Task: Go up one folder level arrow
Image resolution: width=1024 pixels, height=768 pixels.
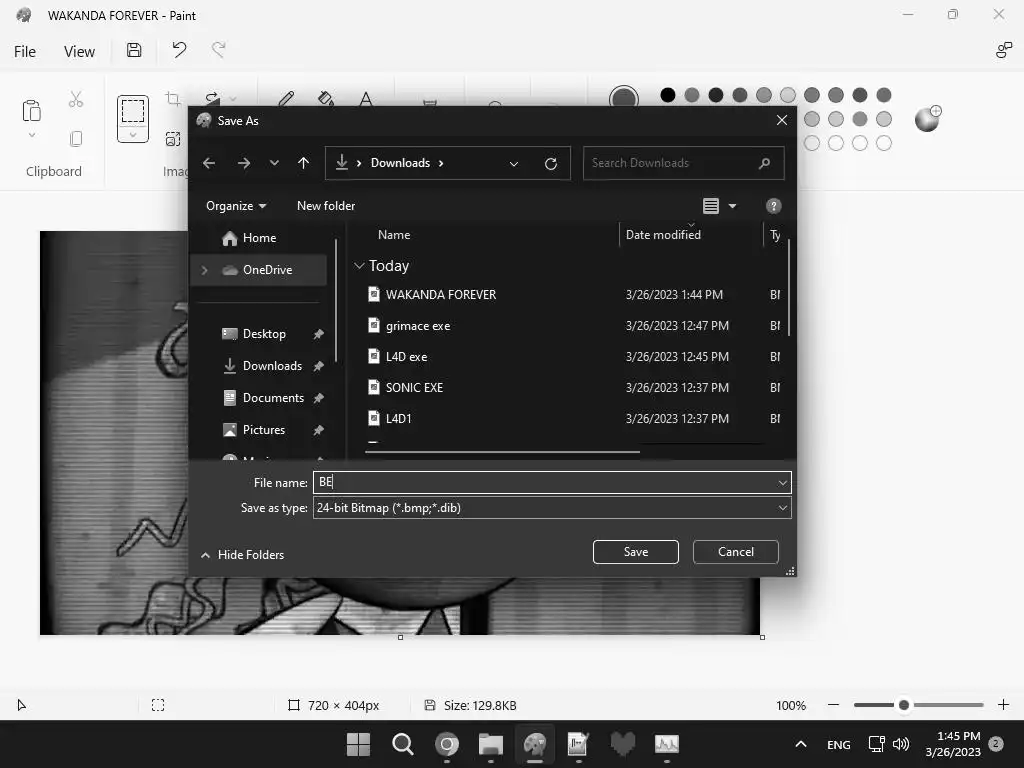Action: [x=304, y=163]
